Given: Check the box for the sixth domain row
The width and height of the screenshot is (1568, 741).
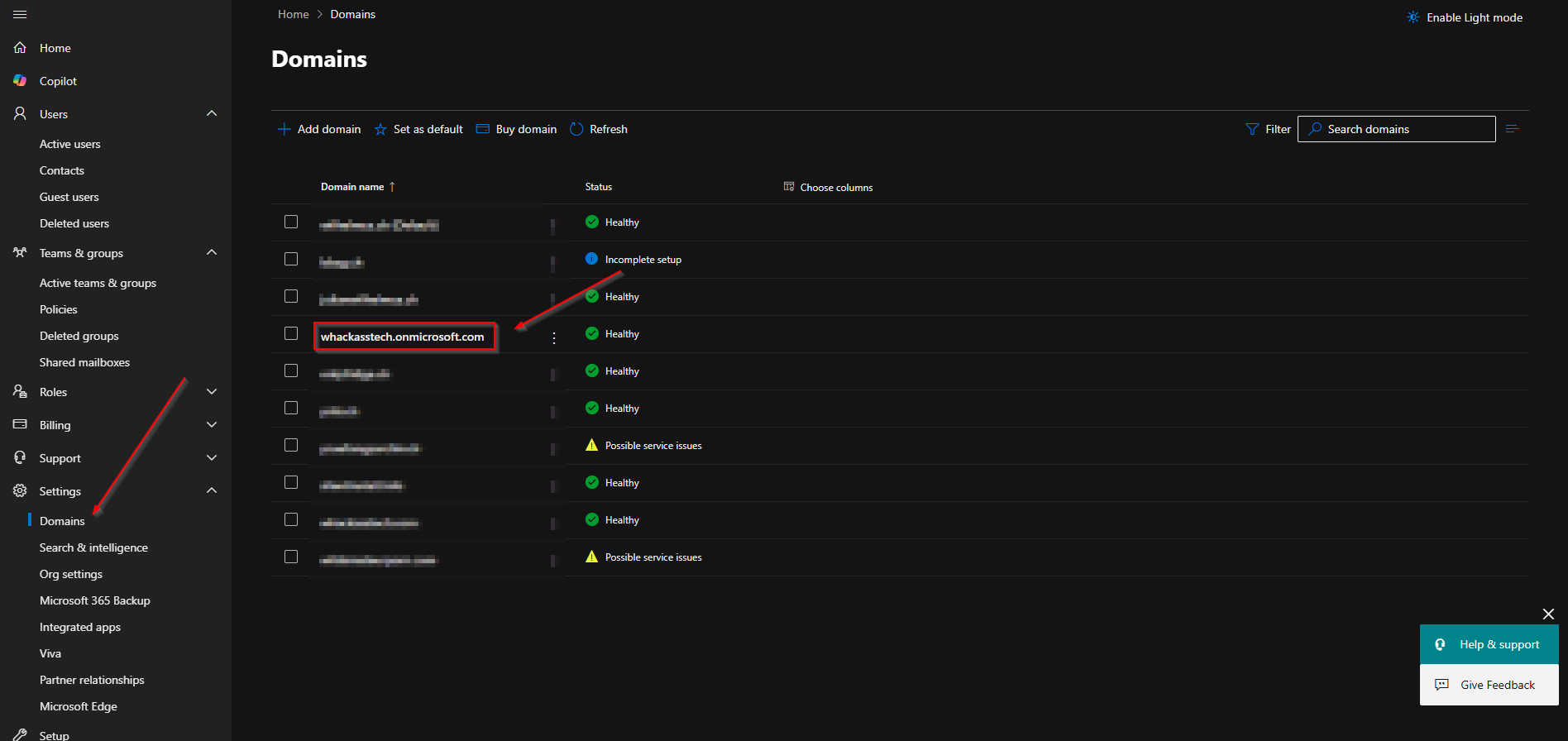Looking at the screenshot, I should pos(291,408).
